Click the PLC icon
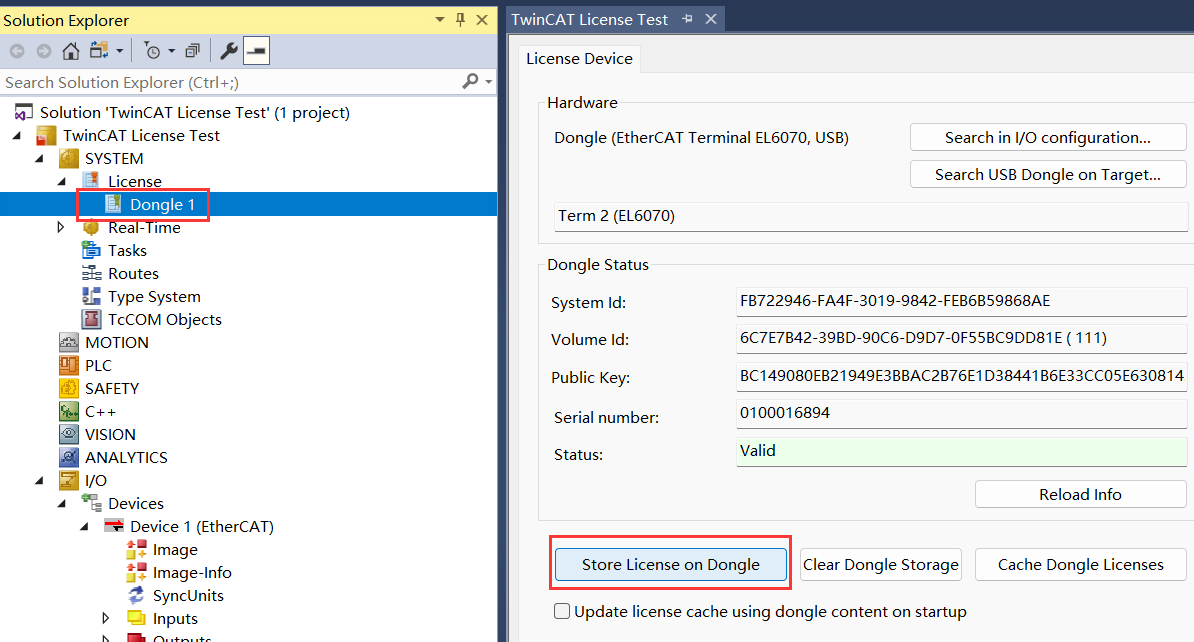This screenshot has height=642, width=1194. coord(69,365)
